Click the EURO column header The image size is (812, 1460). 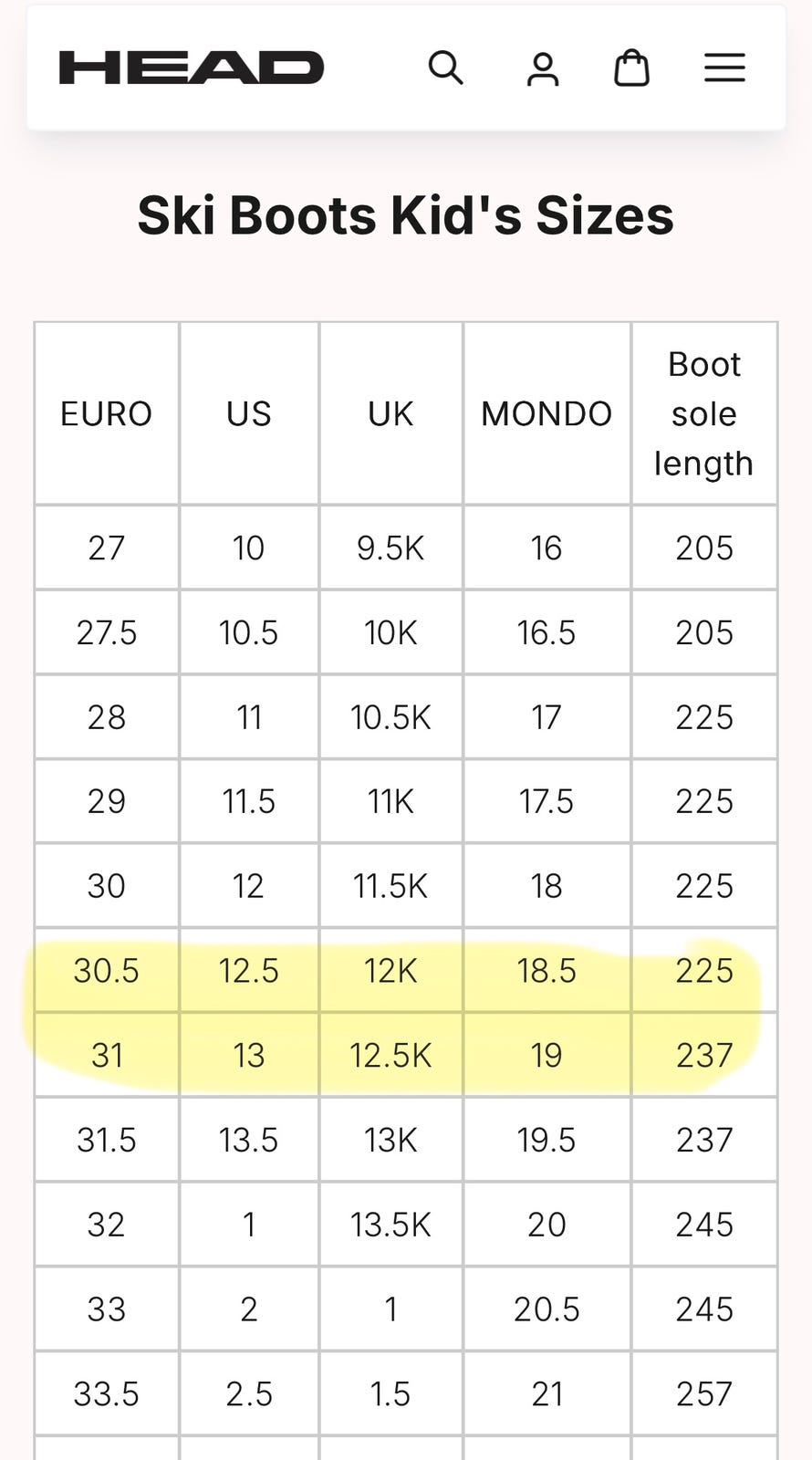(x=107, y=413)
